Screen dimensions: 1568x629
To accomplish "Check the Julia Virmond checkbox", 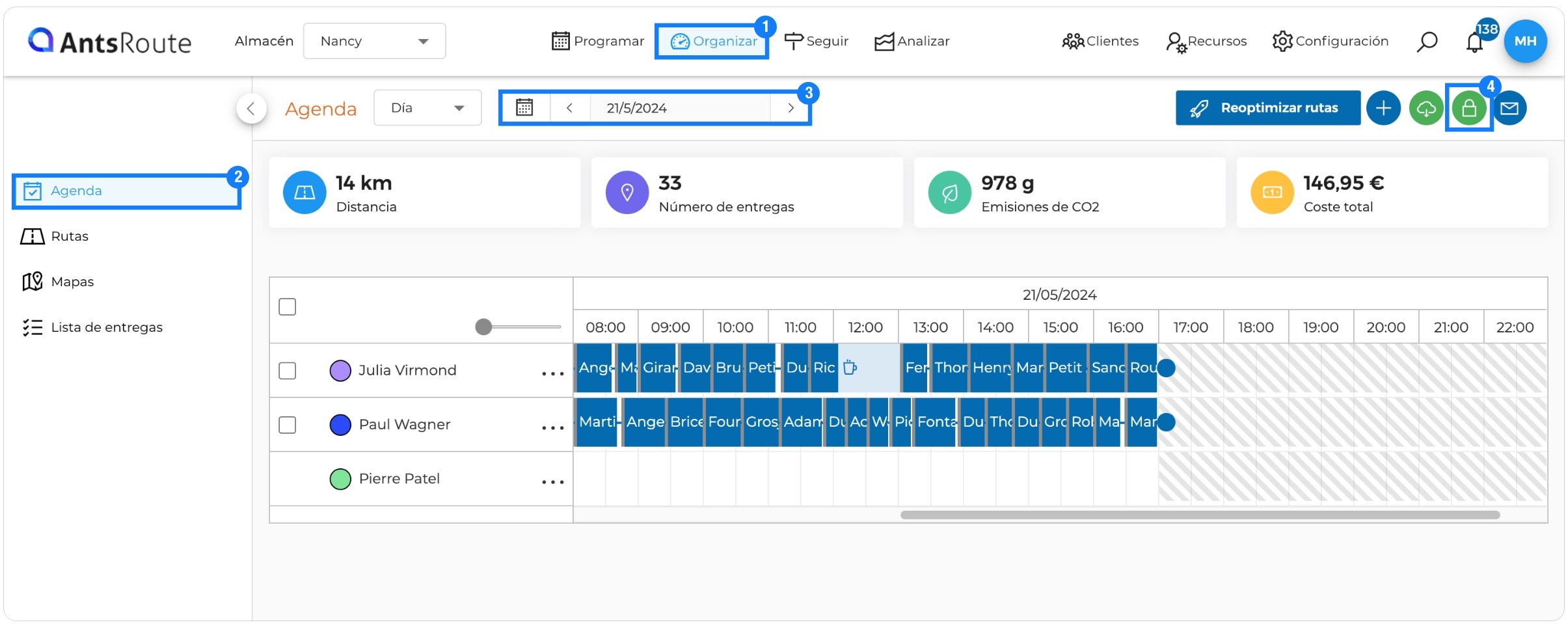I will tap(288, 371).
